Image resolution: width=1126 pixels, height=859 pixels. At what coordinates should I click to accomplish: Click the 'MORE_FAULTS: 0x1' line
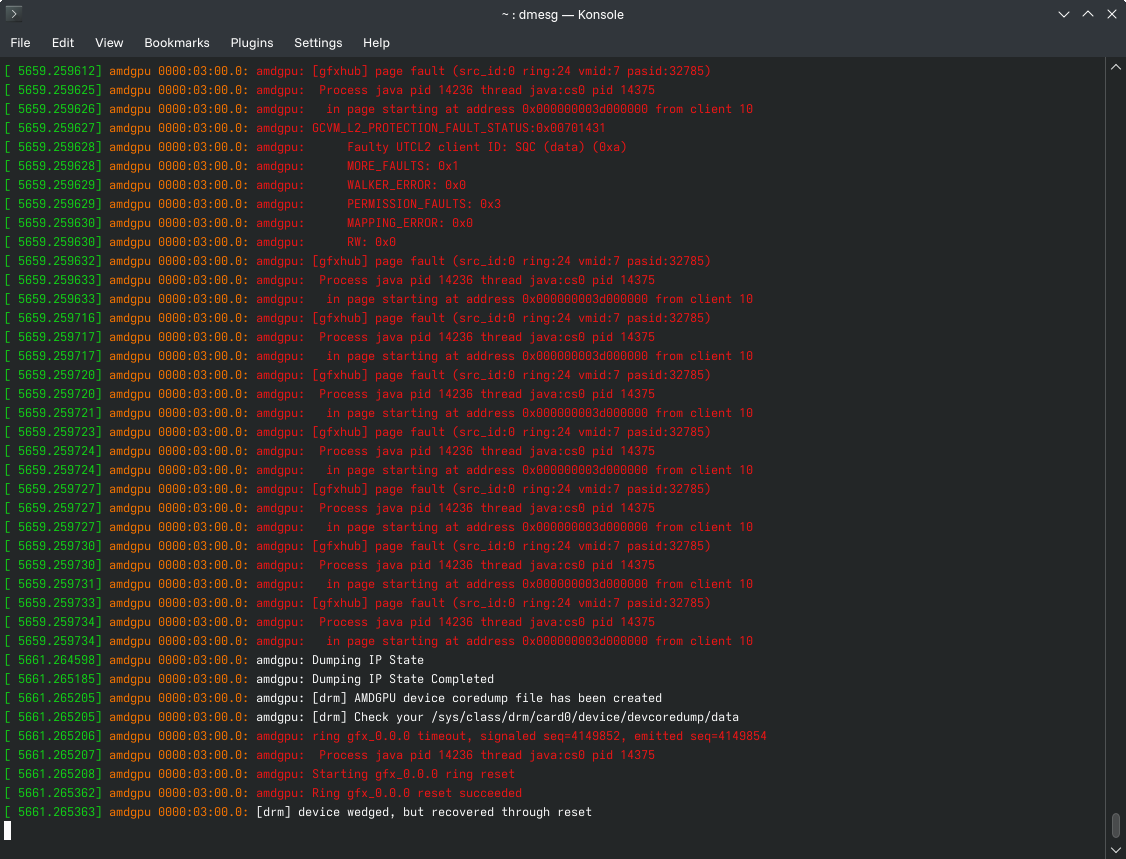pyautogui.click(x=402, y=166)
